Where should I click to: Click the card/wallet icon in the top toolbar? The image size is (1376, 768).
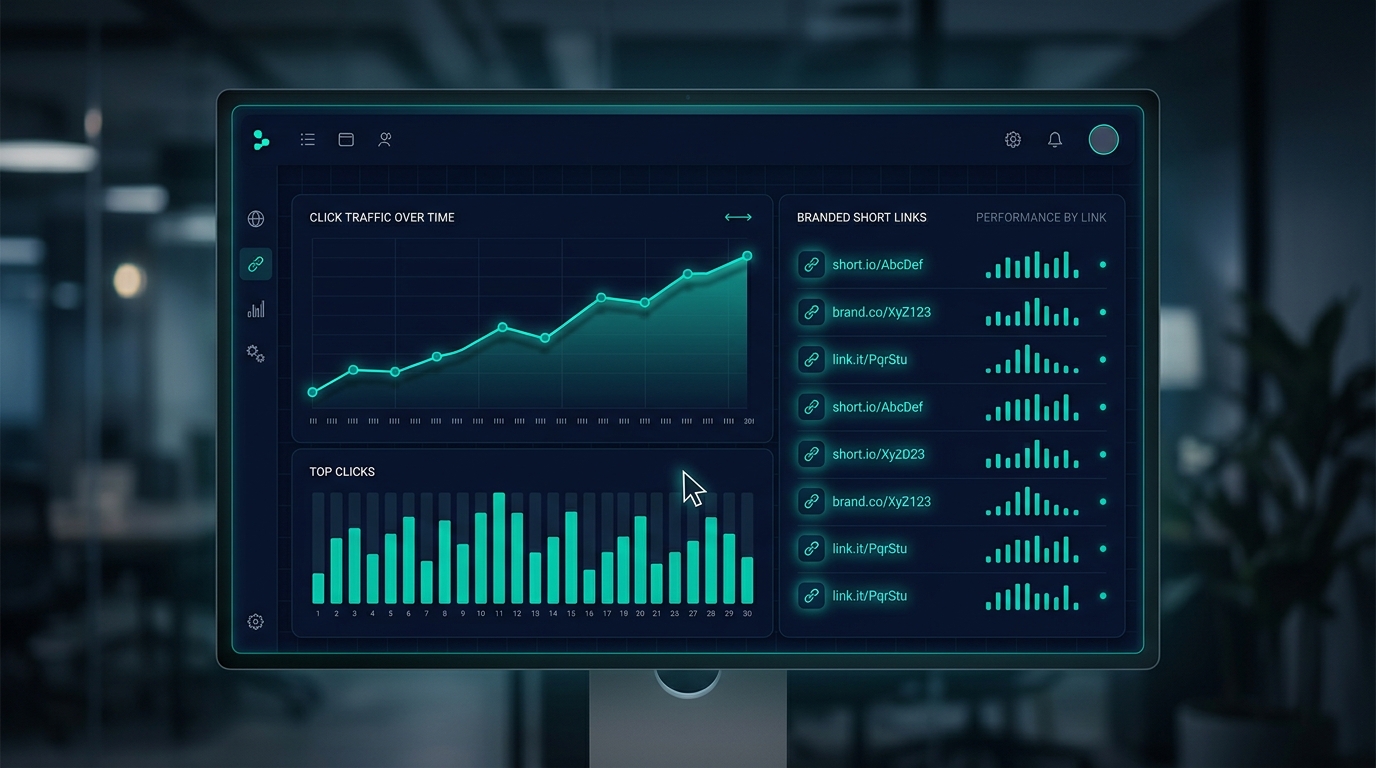[x=345, y=139]
